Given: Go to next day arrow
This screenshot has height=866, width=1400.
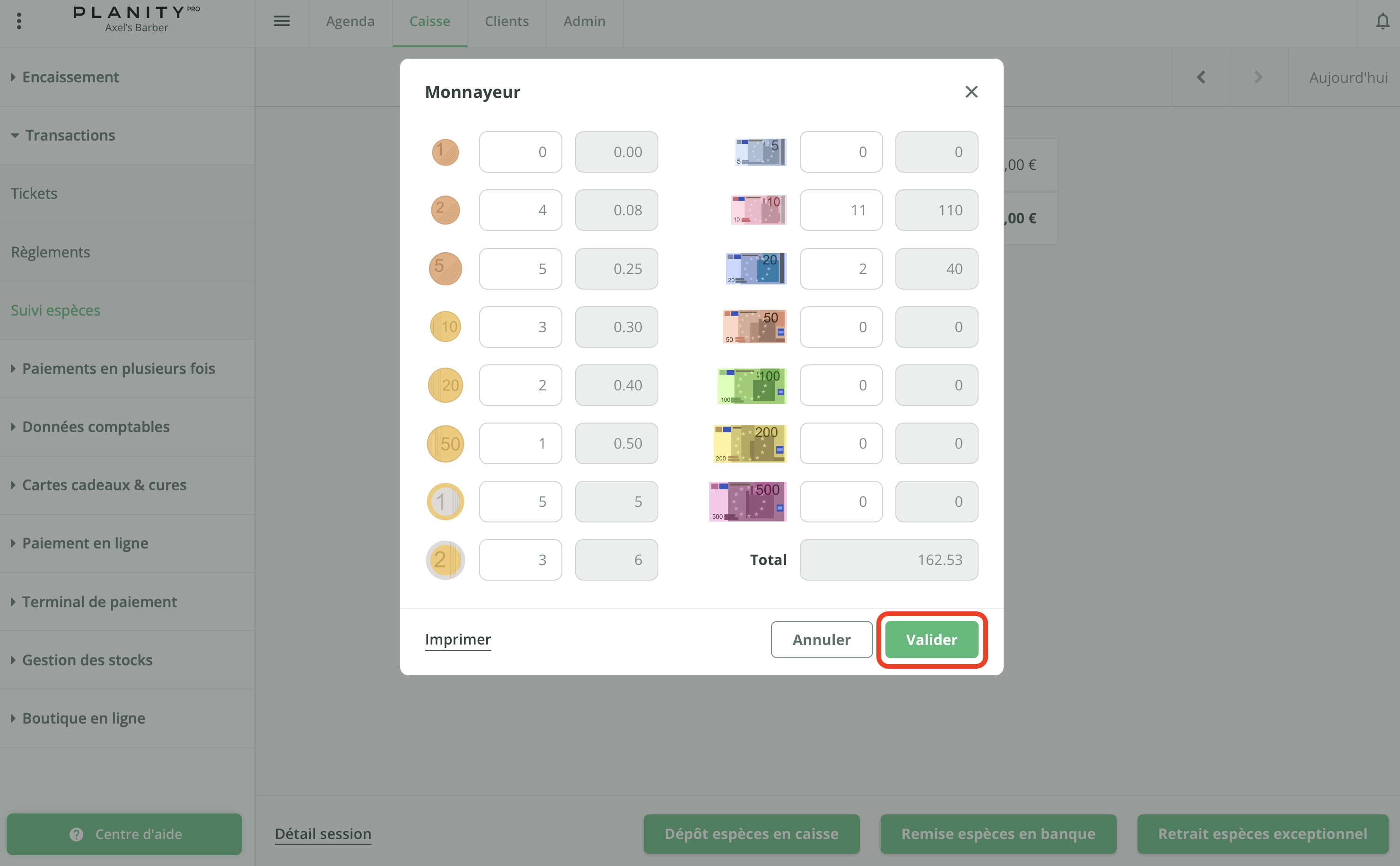Looking at the screenshot, I should pos(1258,77).
